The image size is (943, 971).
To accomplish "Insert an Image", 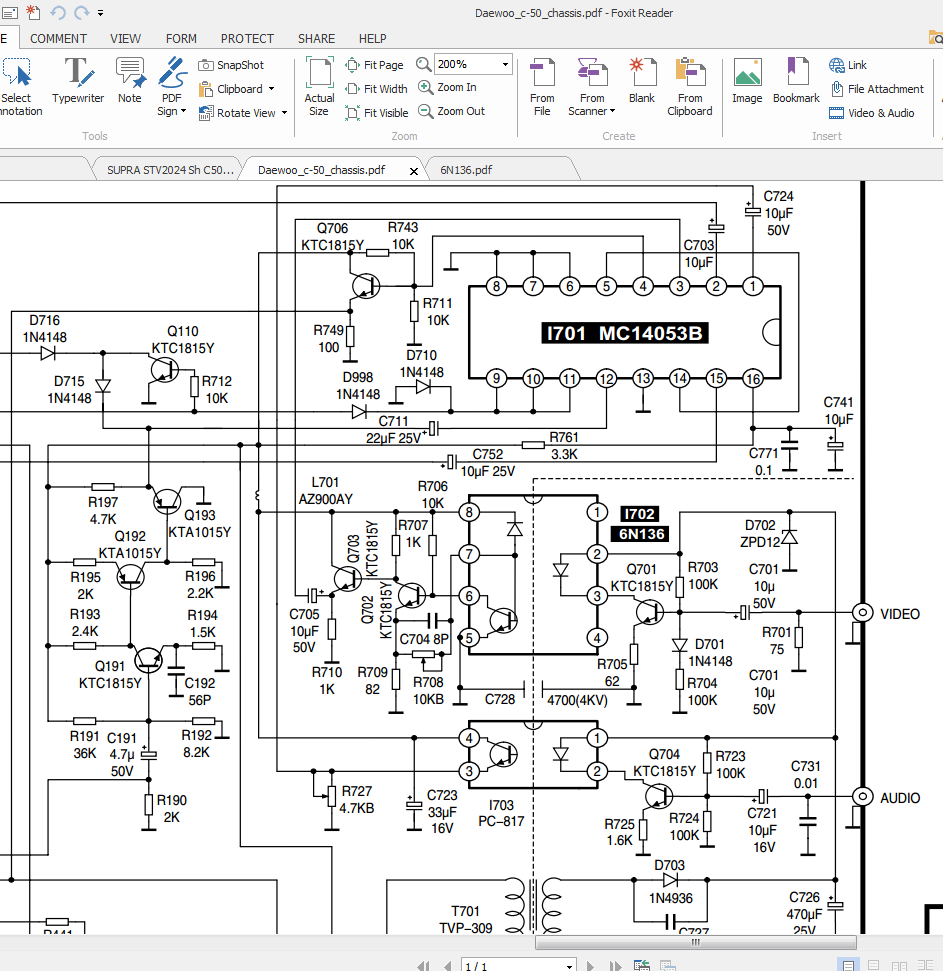I will tap(747, 80).
